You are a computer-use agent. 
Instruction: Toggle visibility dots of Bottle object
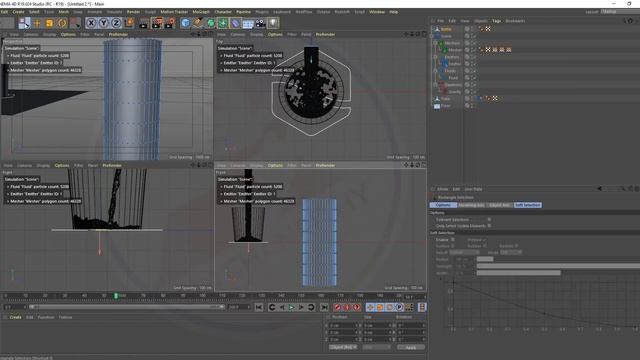[472, 29]
